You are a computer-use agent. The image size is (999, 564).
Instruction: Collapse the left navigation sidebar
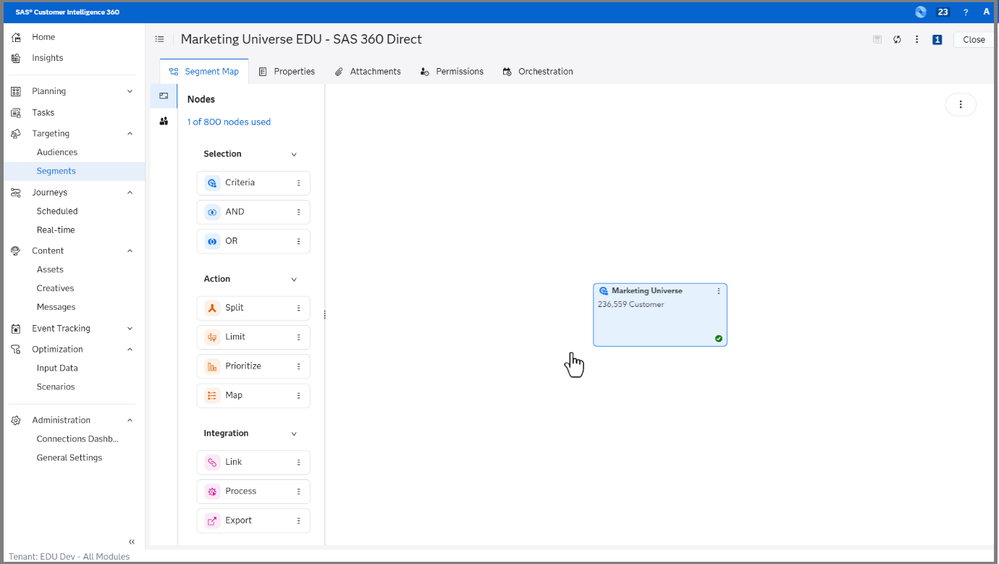131,542
